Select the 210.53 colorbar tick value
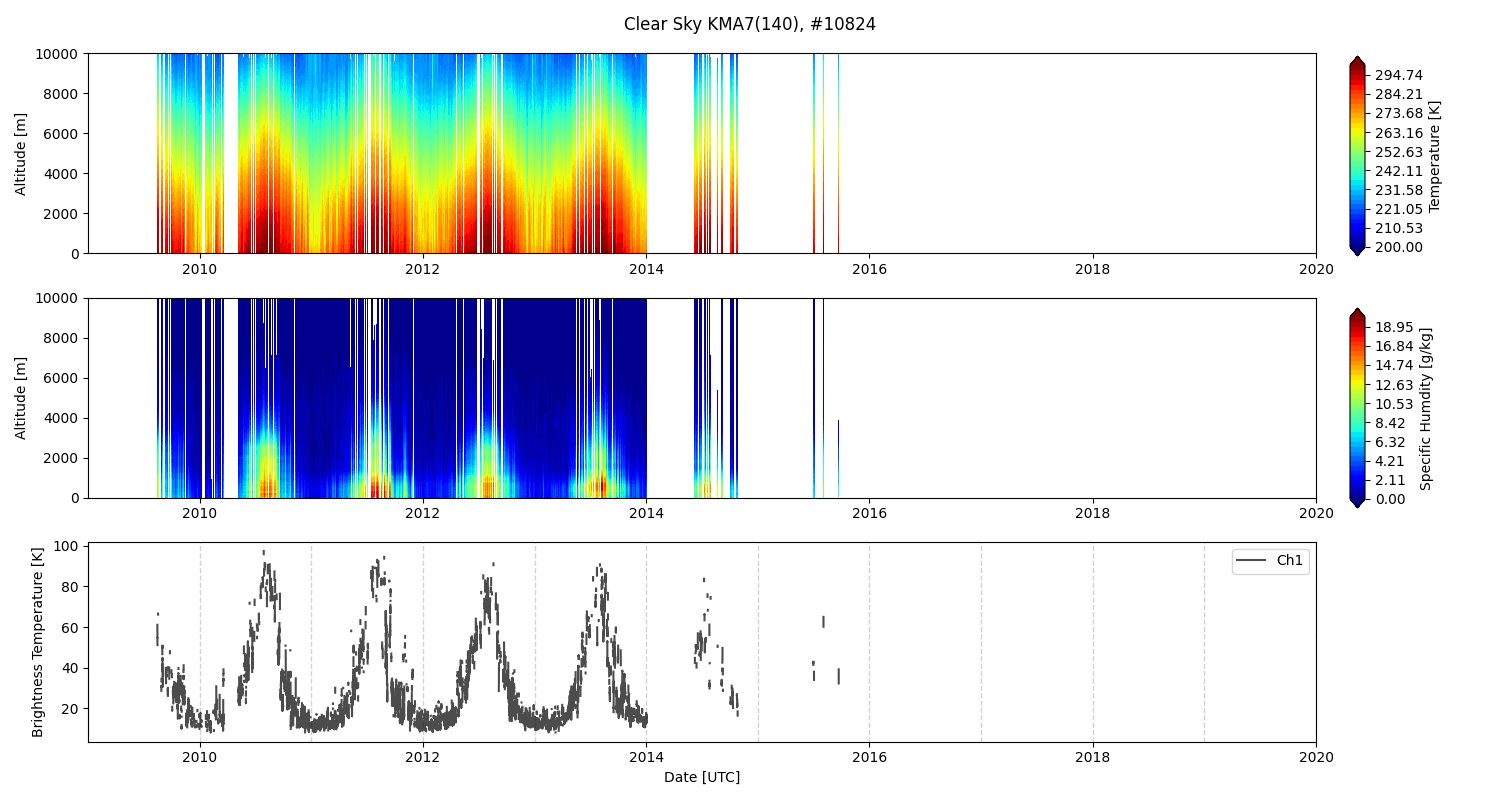 pos(1398,228)
